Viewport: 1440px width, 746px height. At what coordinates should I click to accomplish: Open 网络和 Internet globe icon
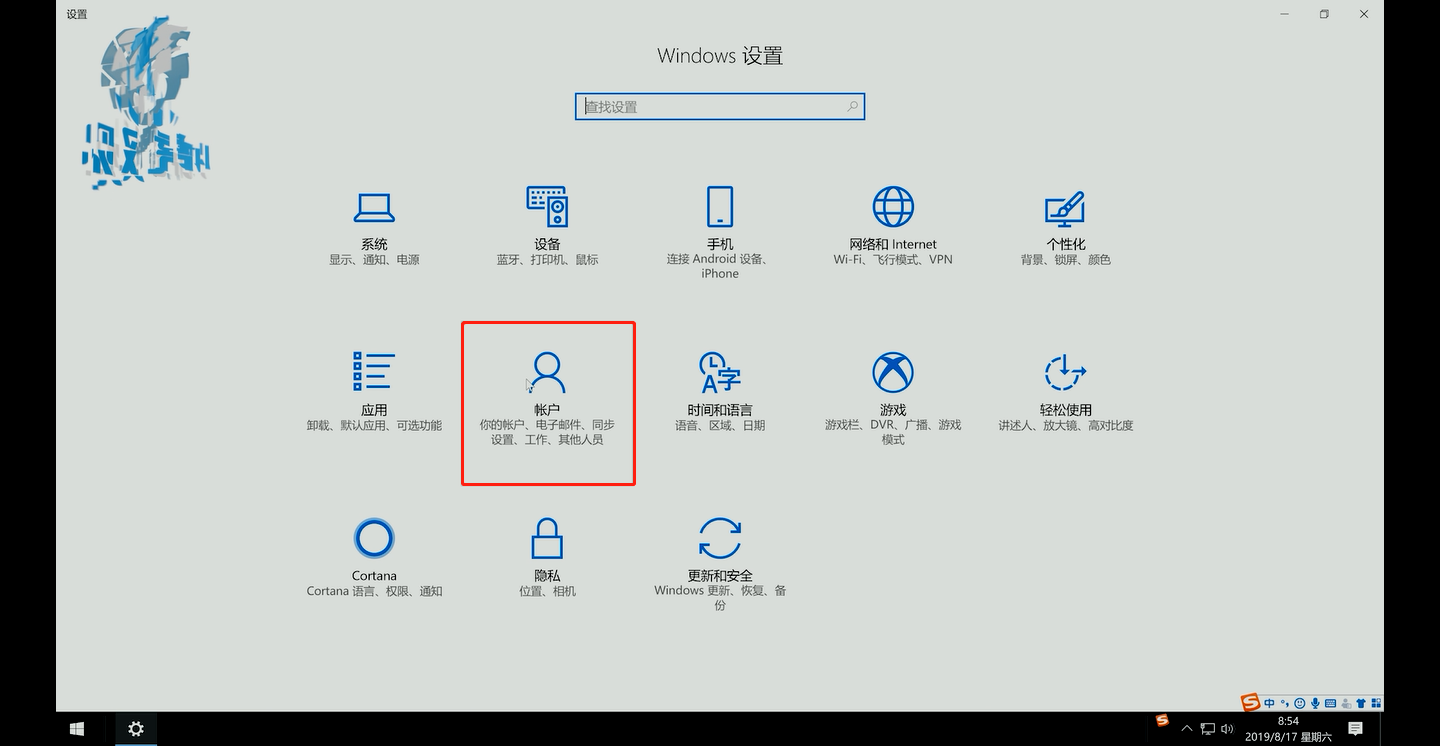click(x=893, y=207)
